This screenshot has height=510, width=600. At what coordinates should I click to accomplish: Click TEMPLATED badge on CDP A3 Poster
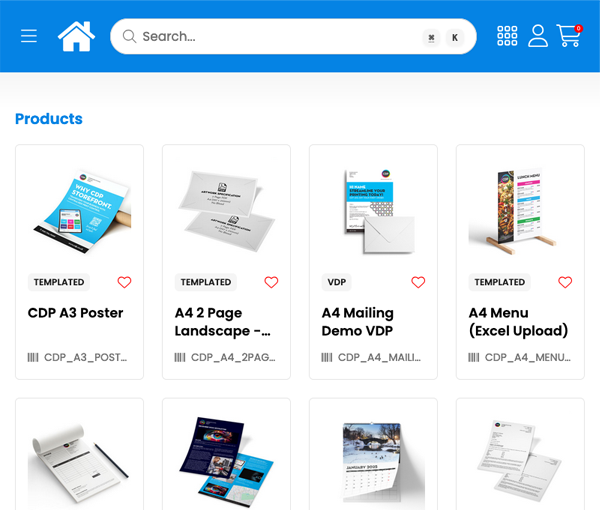pyautogui.click(x=59, y=282)
